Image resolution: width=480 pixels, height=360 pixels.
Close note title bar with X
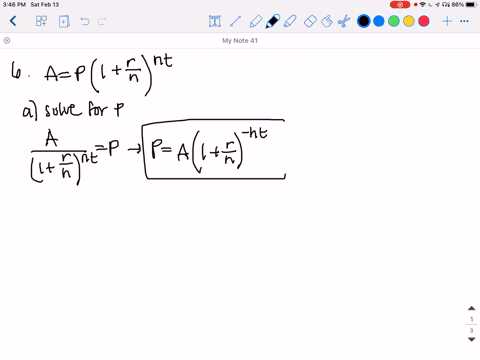pos(7,41)
